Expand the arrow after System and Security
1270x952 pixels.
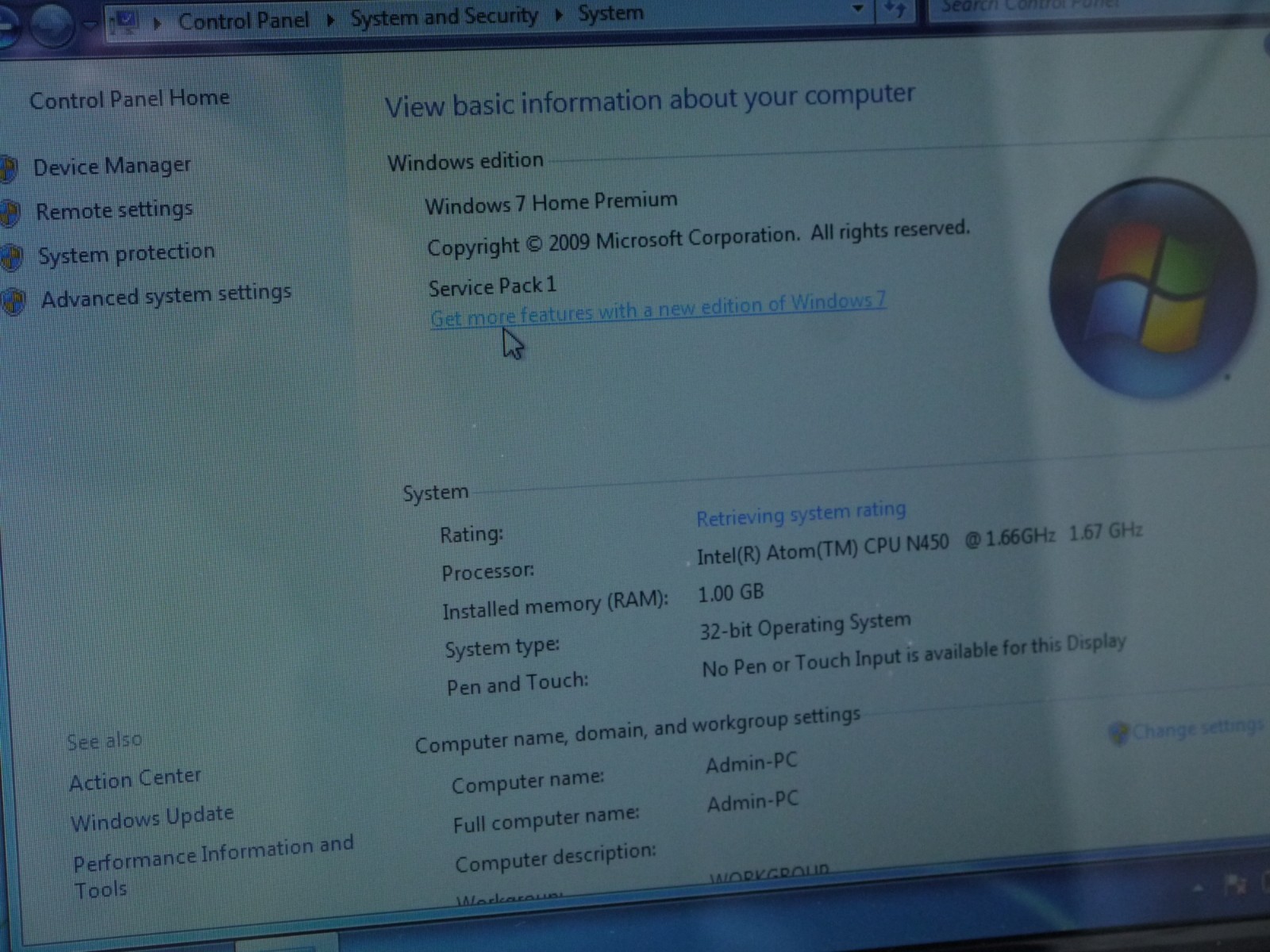(x=559, y=15)
